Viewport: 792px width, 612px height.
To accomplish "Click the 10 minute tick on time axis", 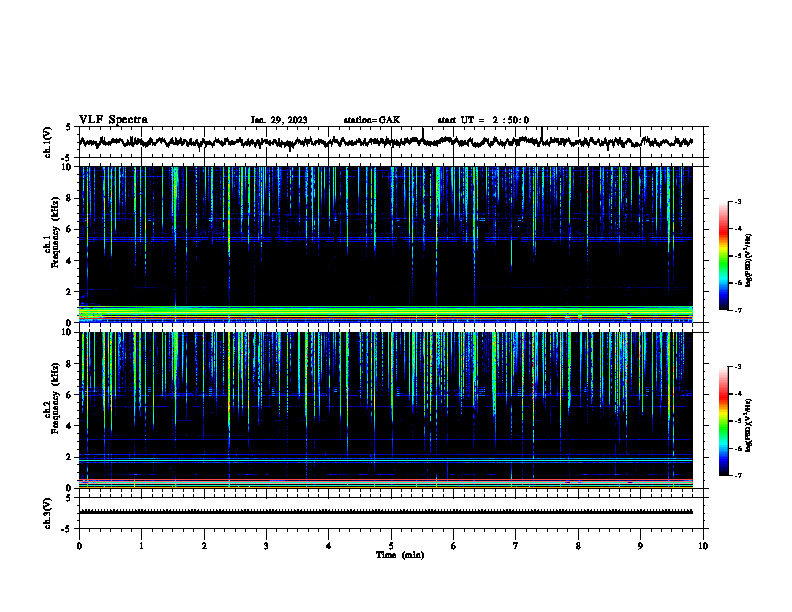I will [703, 546].
